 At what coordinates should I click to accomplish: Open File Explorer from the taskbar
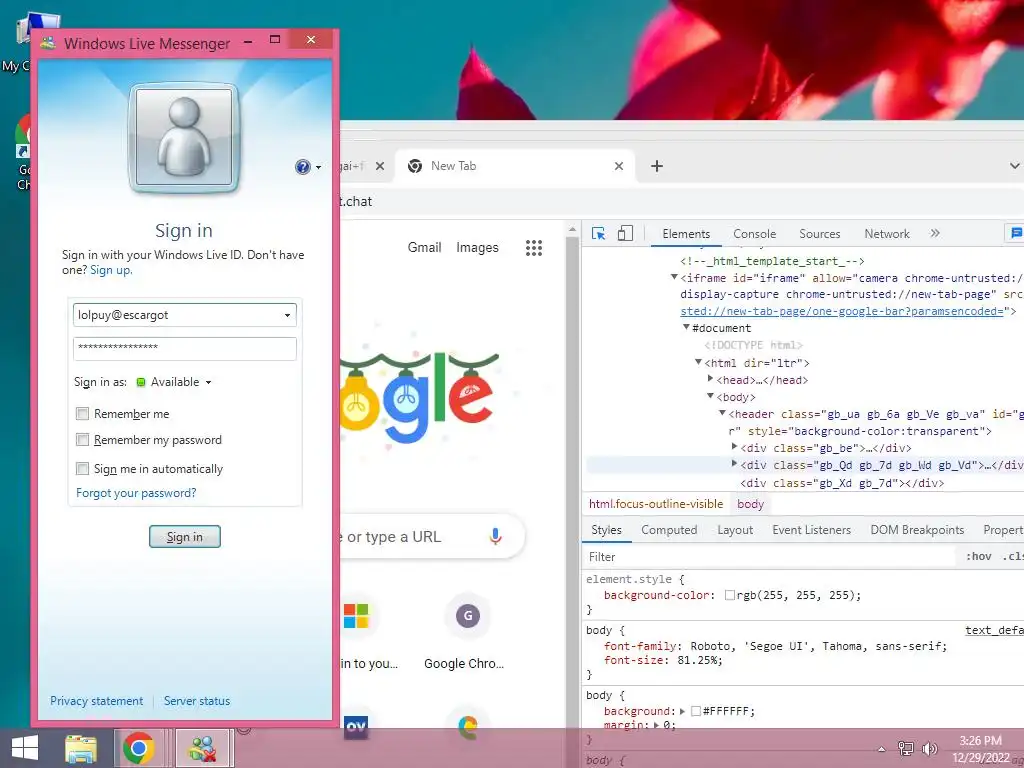coord(81,748)
